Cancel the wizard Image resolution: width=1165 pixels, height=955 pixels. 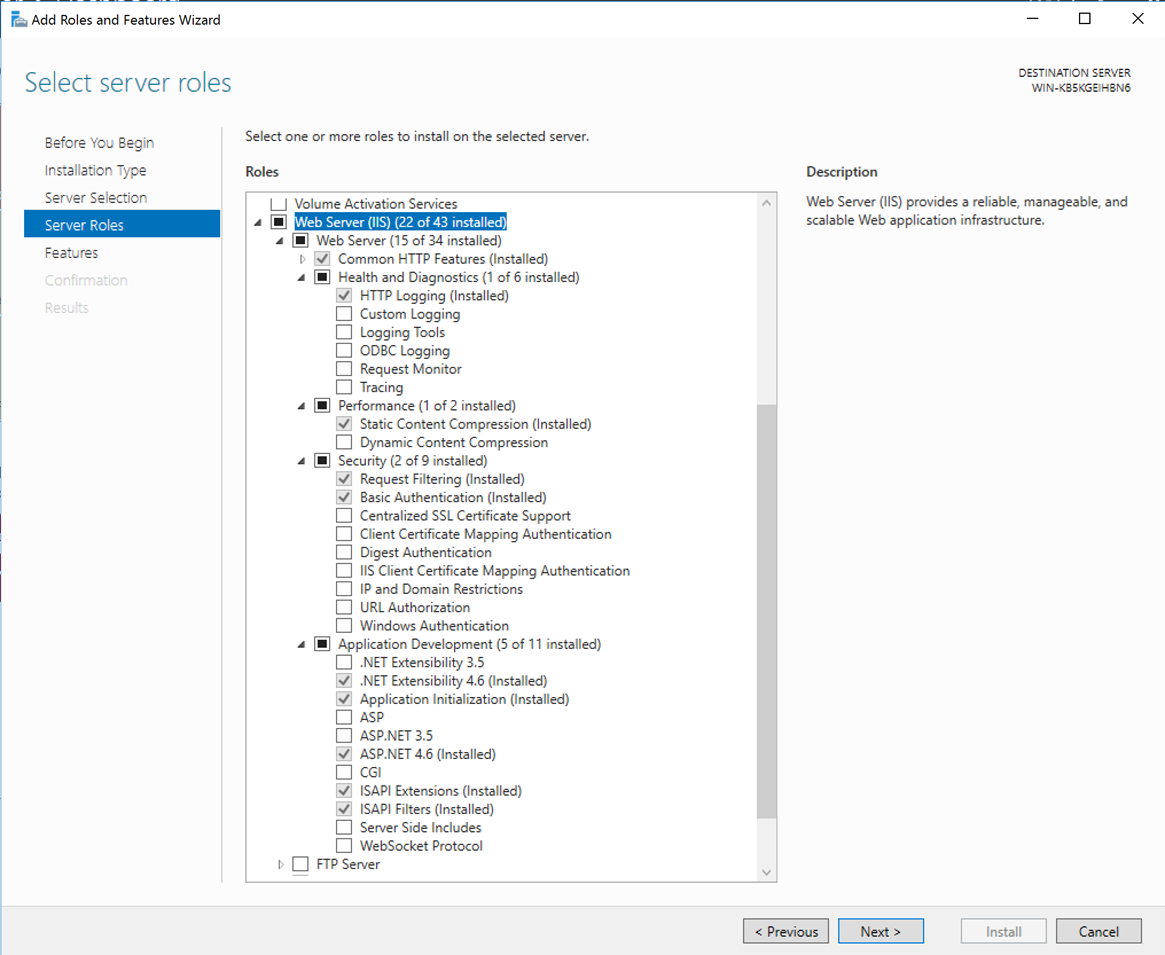coord(1099,931)
